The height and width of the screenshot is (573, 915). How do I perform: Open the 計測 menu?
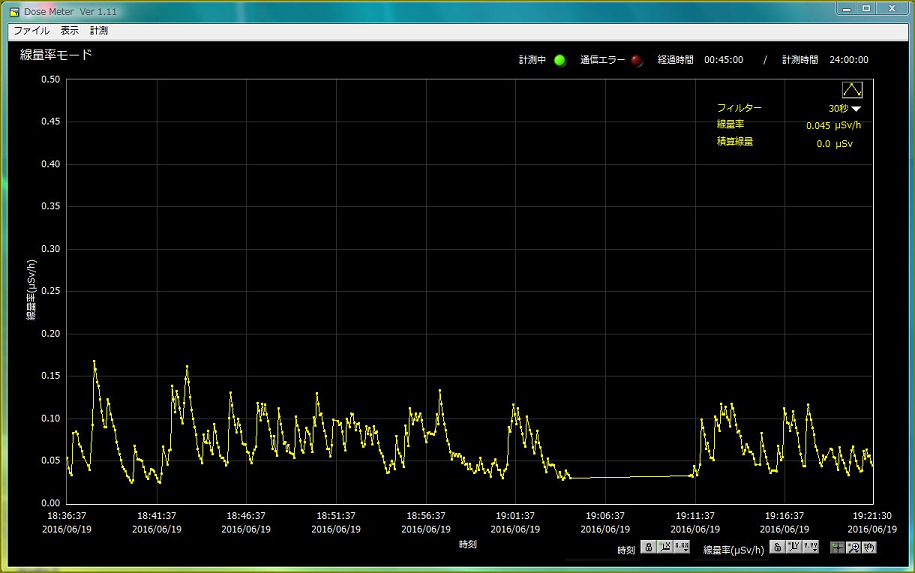(x=99, y=31)
